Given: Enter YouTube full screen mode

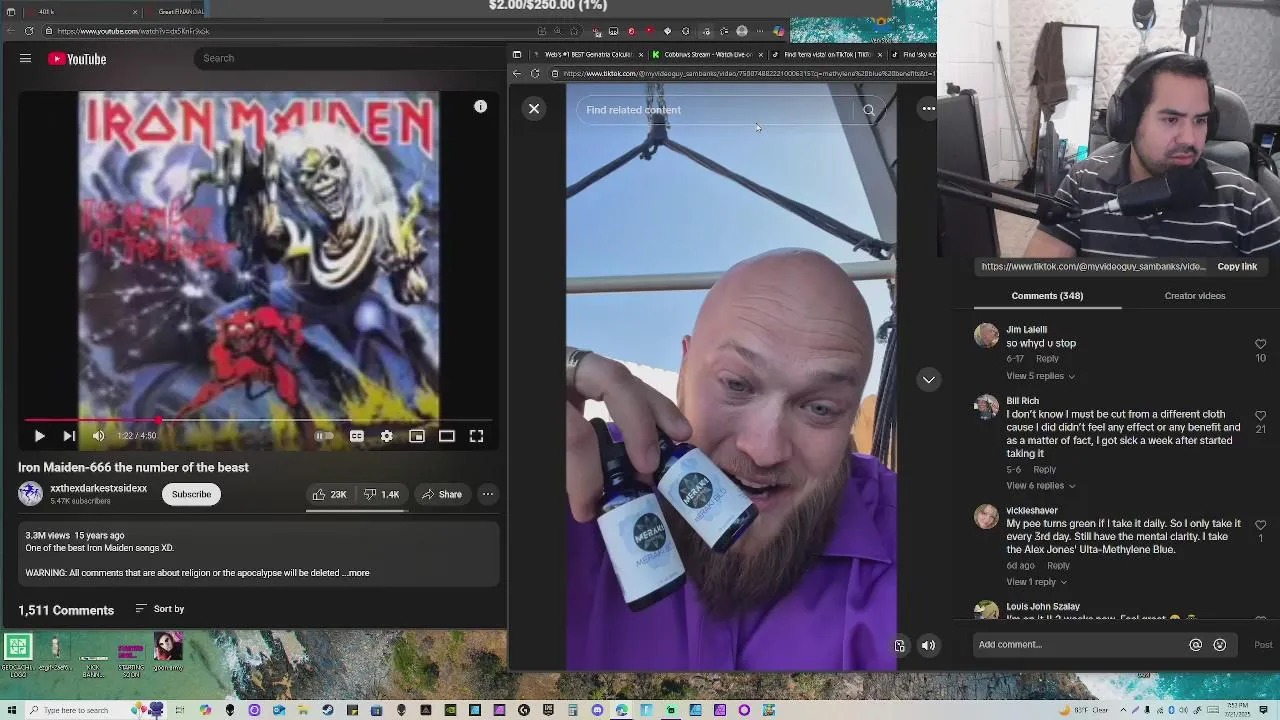Looking at the screenshot, I should (x=477, y=436).
